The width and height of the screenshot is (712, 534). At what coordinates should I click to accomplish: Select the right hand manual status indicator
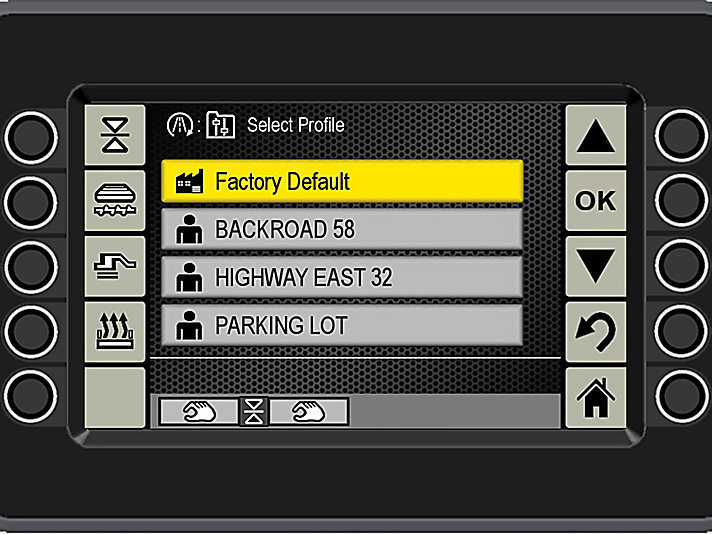pos(309,412)
